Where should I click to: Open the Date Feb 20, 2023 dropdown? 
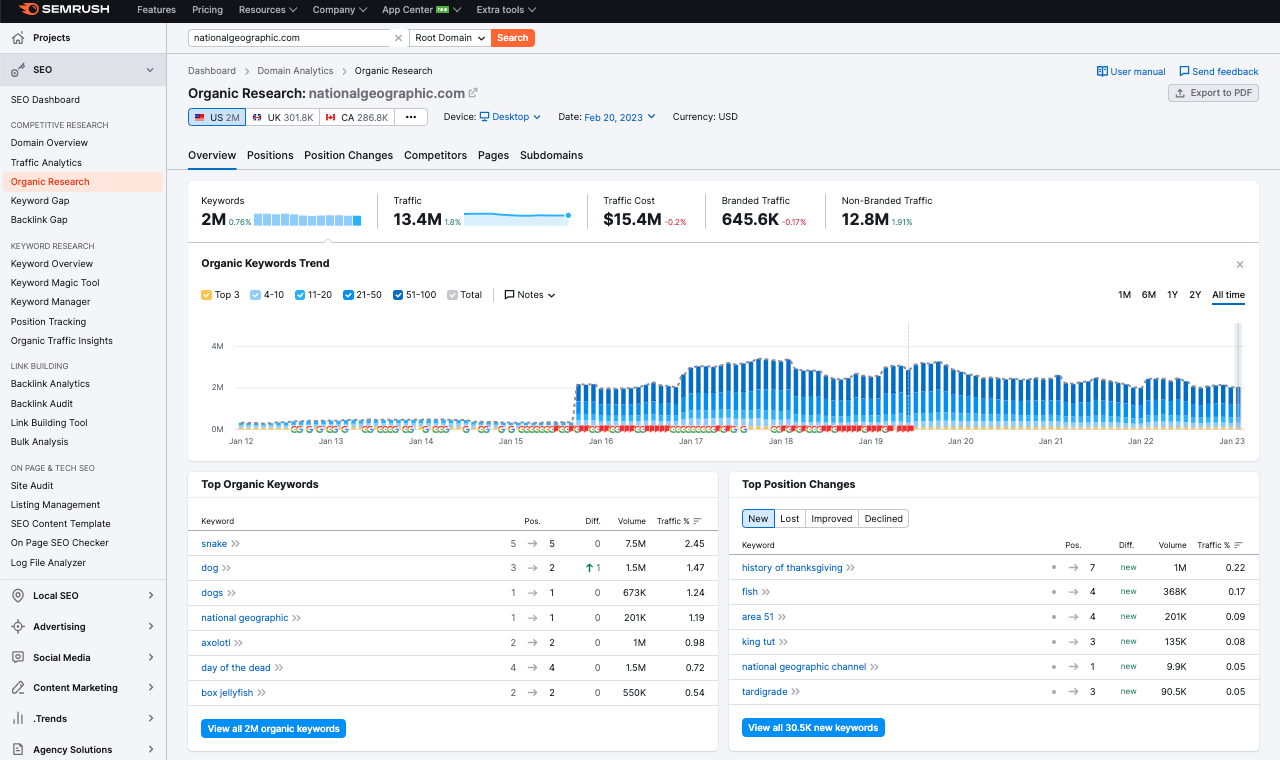pyautogui.click(x=620, y=117)
